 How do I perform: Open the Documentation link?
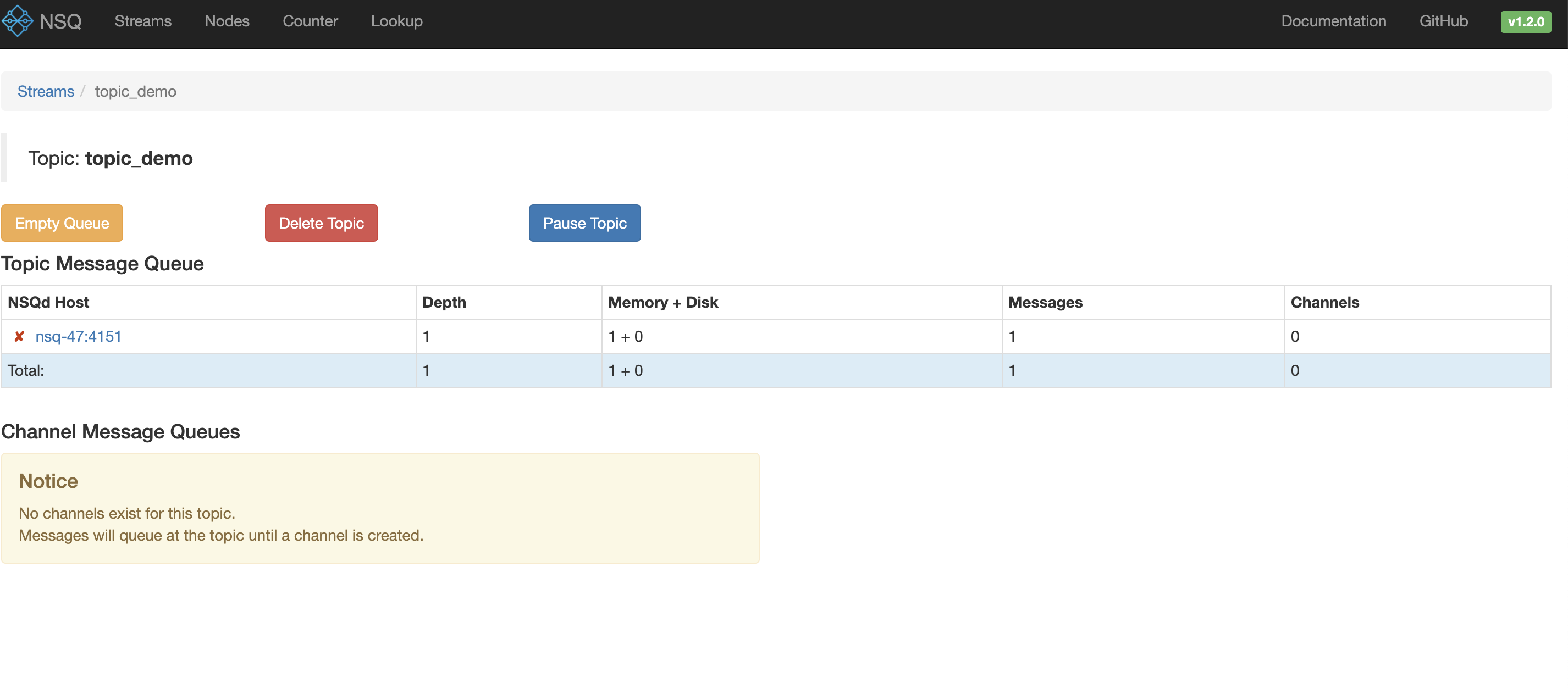point(1333,21)
